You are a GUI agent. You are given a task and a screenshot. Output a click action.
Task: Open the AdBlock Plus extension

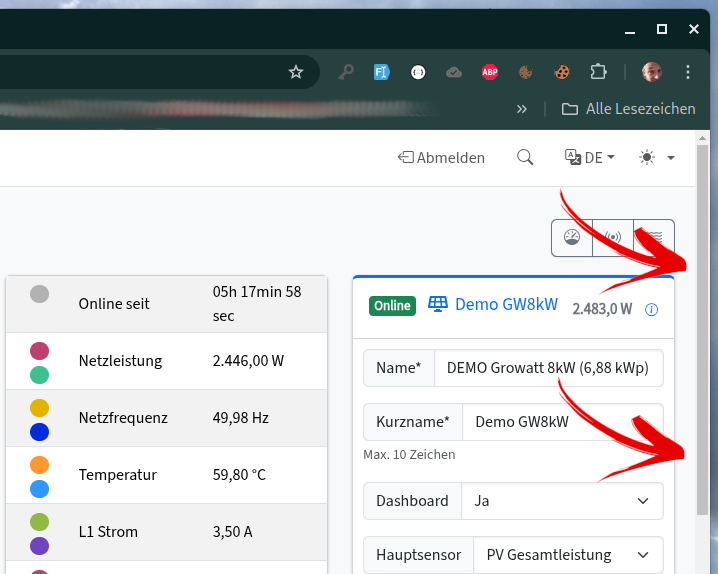pos(490,72)
